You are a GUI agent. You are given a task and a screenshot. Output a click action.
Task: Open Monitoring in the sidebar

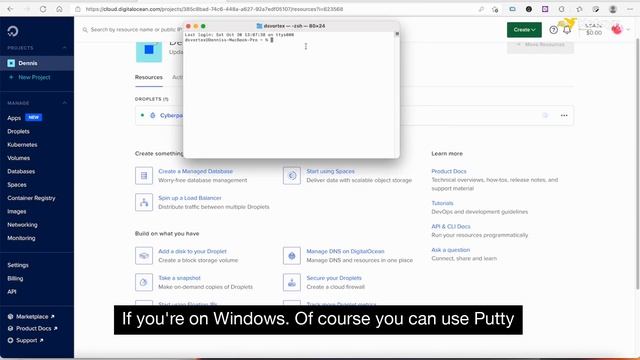click(21, 238)
